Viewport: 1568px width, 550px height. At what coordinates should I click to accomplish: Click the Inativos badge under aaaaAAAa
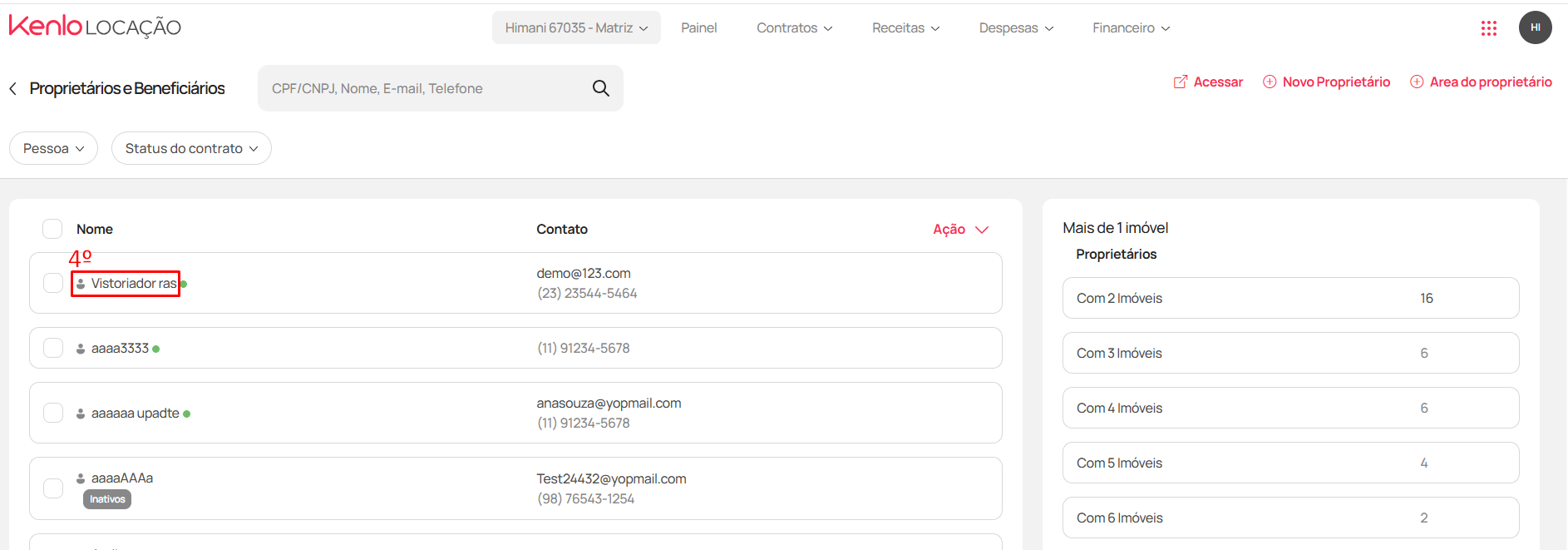coord(107,499)
